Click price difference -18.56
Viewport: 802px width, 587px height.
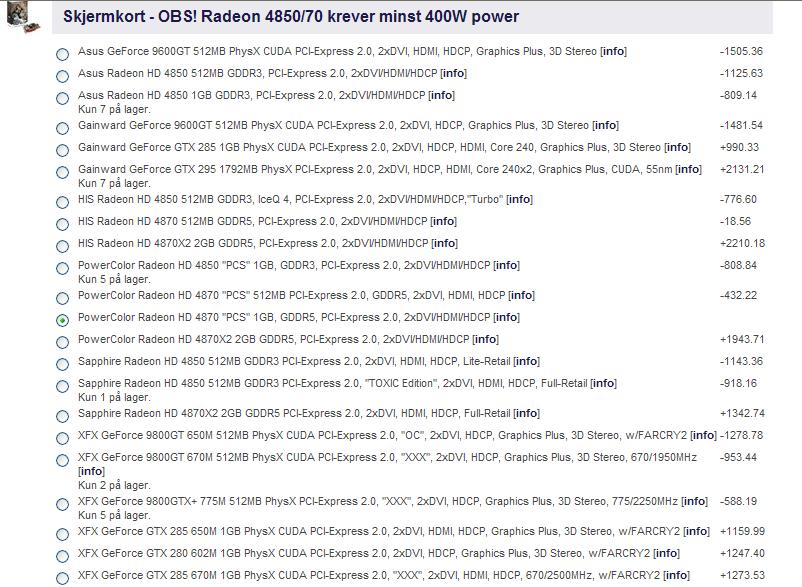pyautogui.click(x=736, y=221)
